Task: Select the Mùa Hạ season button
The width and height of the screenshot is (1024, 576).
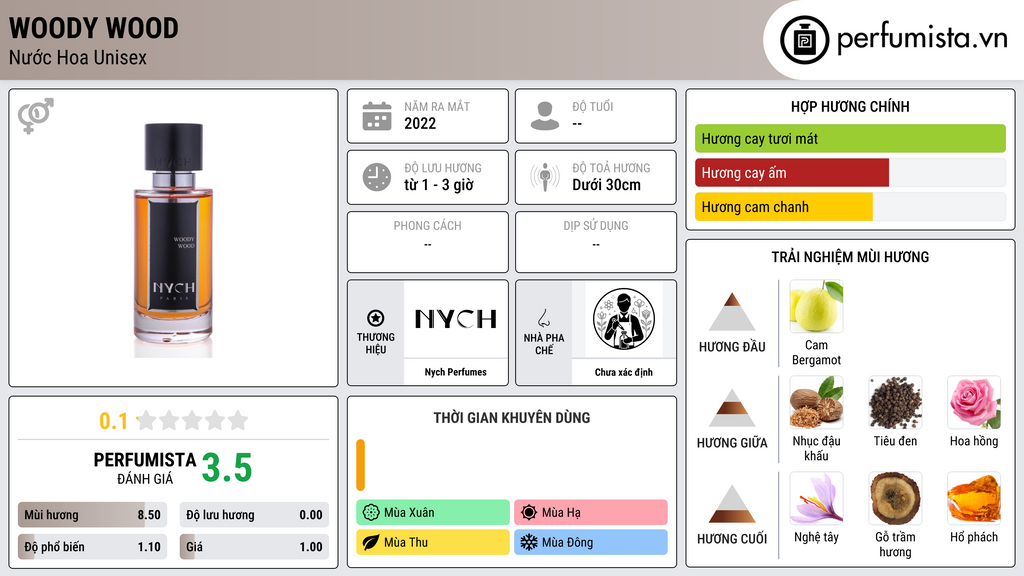Action: 591,513
